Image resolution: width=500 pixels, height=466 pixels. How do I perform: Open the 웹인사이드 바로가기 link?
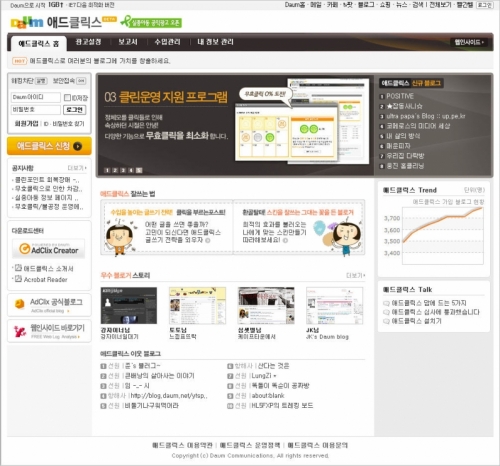pos(49,331)
